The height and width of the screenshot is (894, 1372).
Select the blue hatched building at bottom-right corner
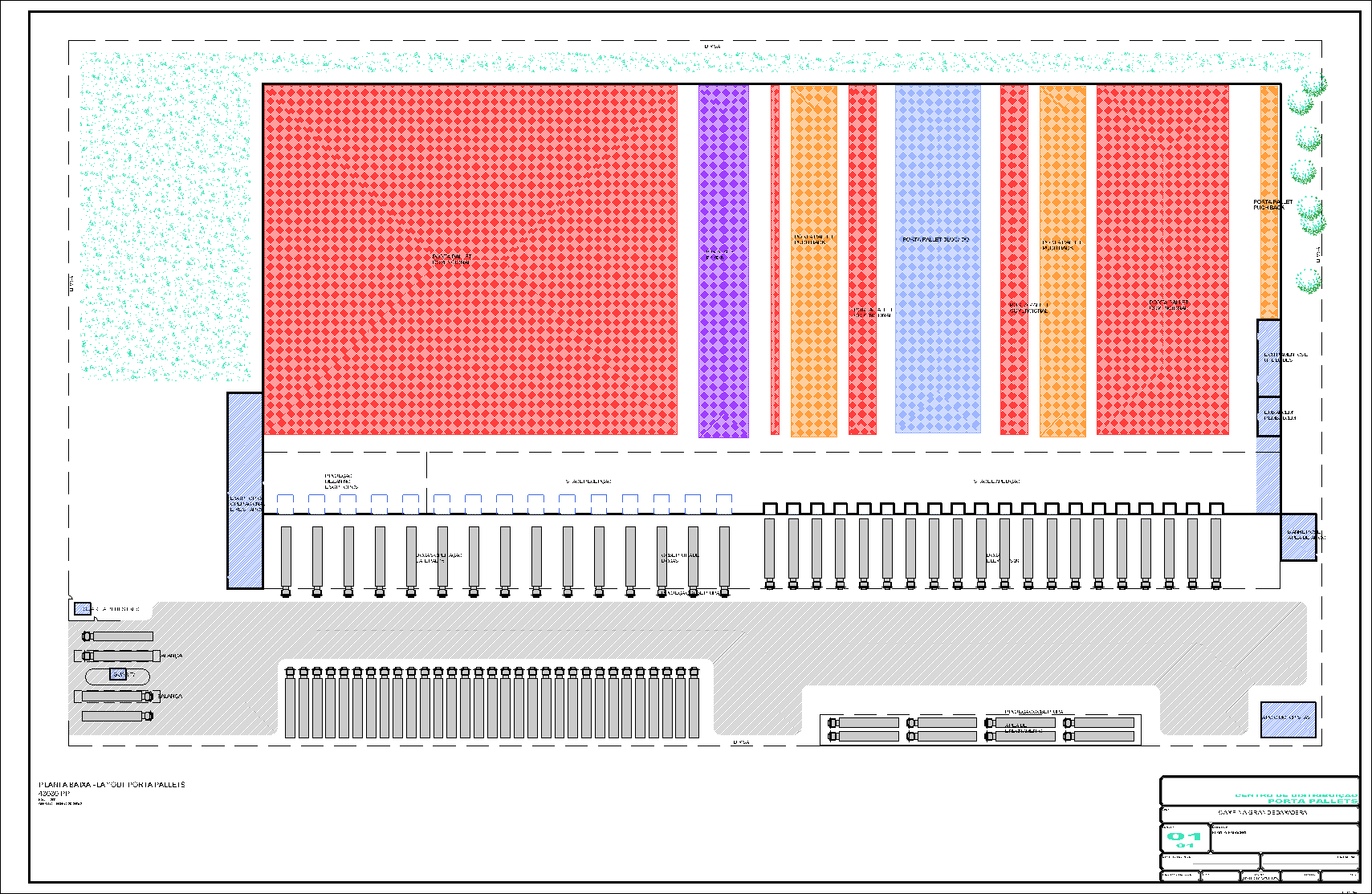(x=1288, y=719)
